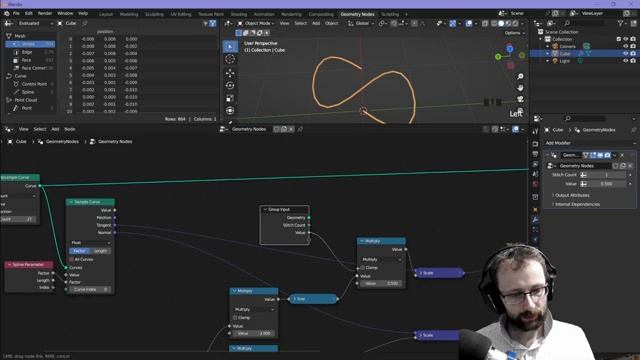
Task: Open the Global transform orientation dropdown
Action: click(361, 24)
